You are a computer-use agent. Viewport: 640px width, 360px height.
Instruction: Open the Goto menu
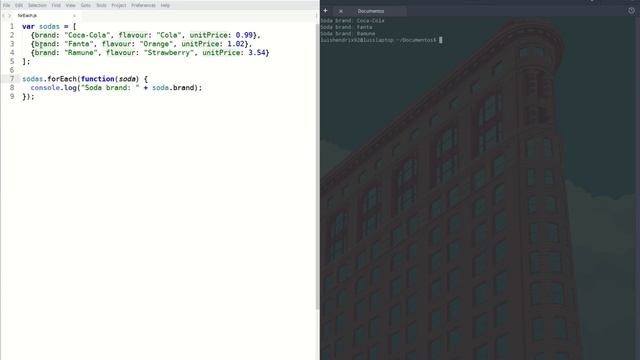[86, 5]
